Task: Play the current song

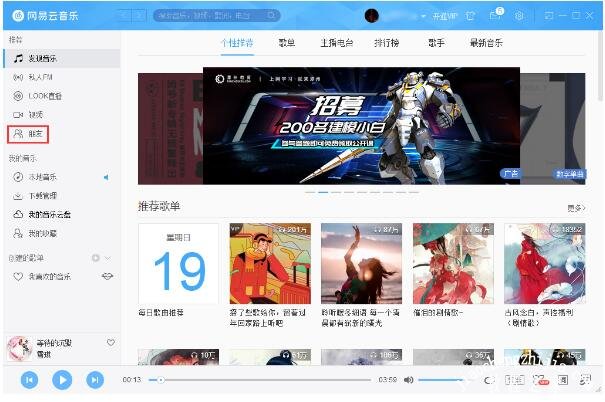Action: tap(62, 380)
